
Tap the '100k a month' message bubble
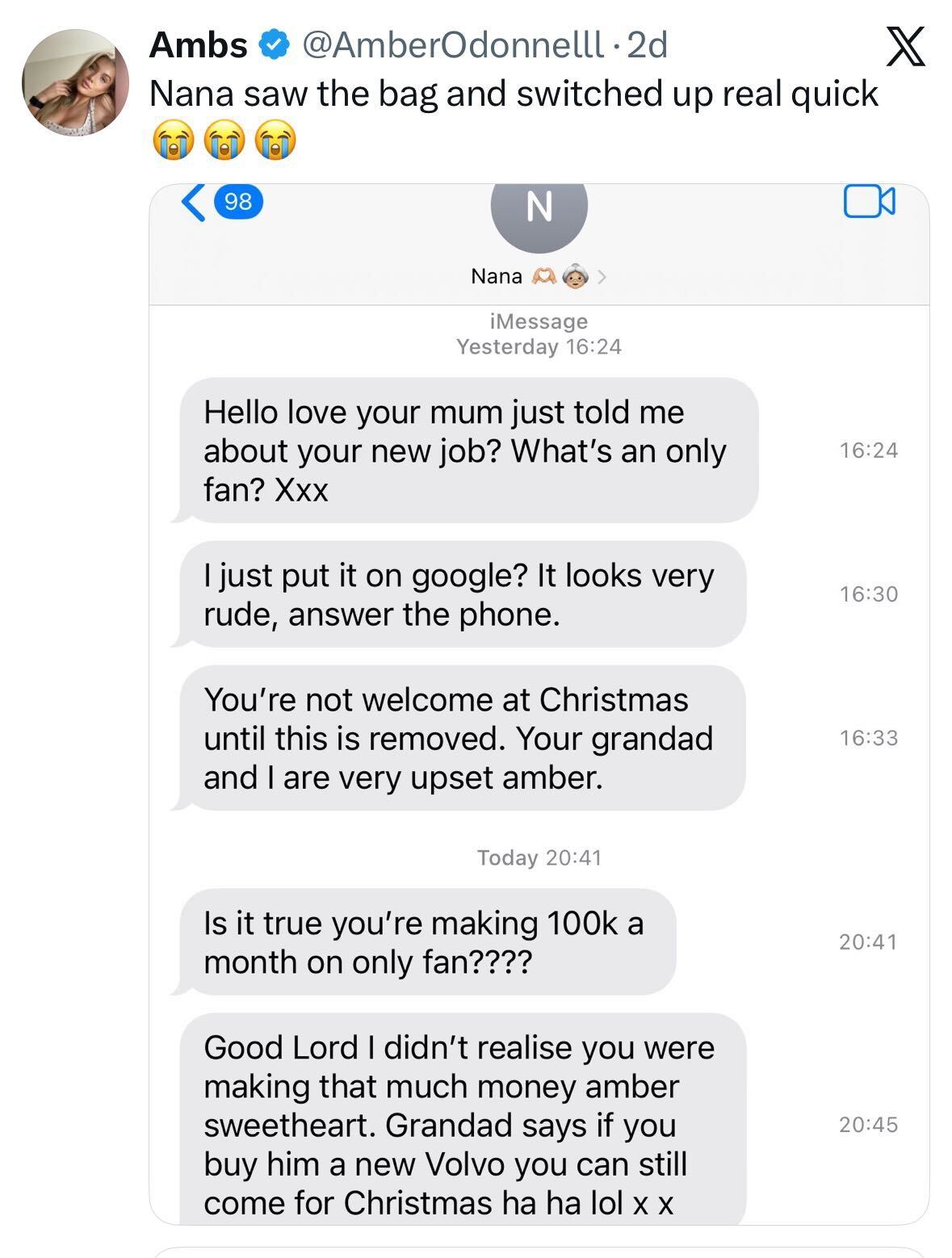[426, 941]
